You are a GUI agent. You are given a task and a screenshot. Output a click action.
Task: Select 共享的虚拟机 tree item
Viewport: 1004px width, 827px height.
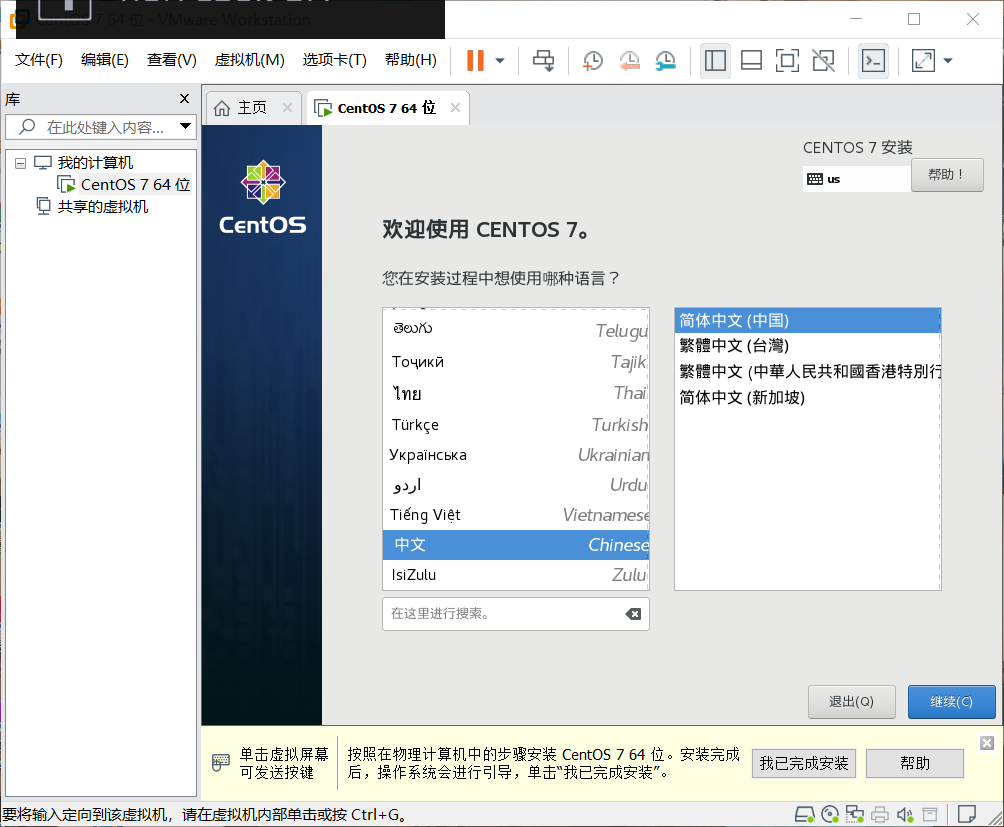[x=93, y=206]
